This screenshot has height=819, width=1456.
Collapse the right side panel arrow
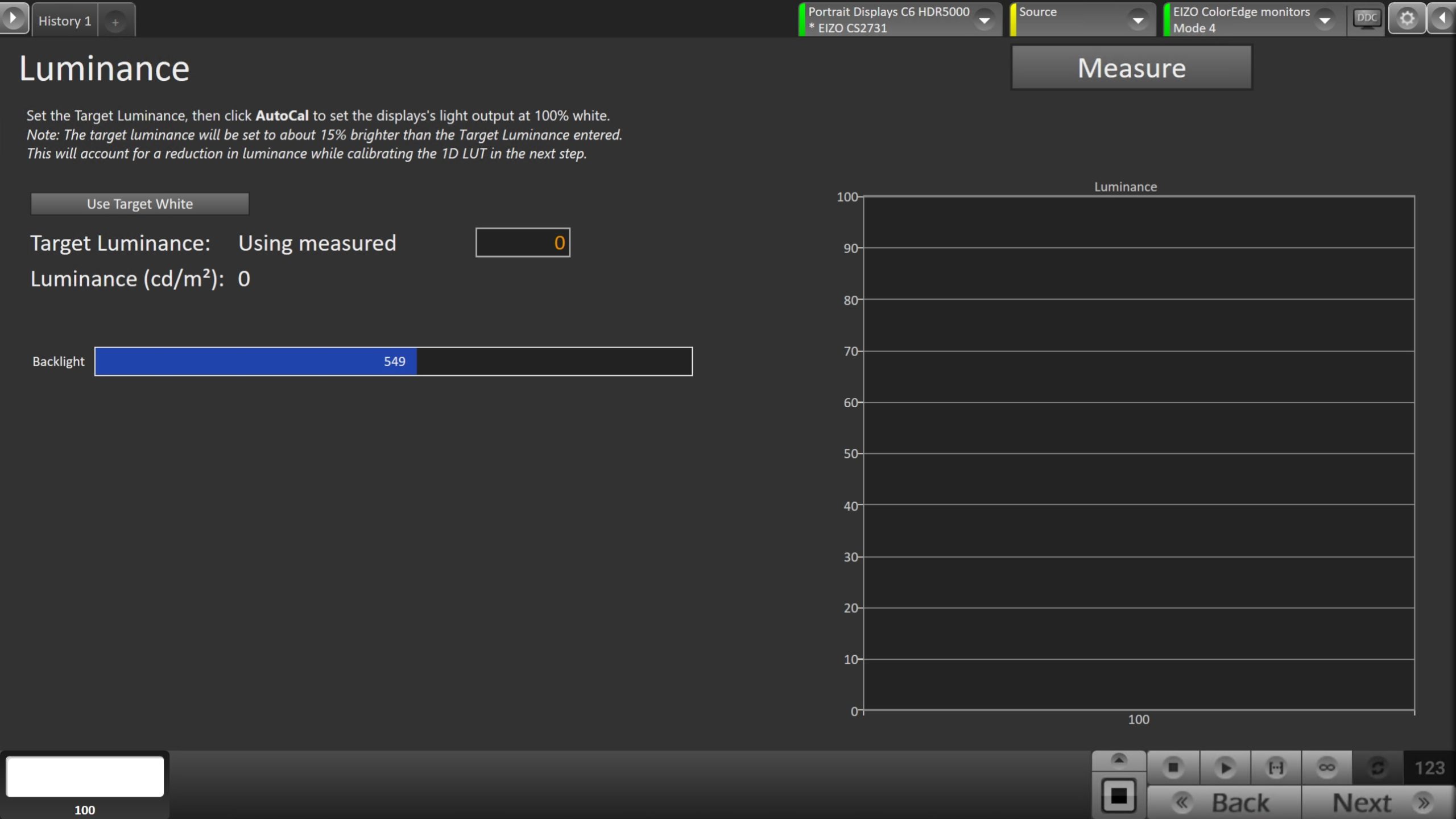1443,19
